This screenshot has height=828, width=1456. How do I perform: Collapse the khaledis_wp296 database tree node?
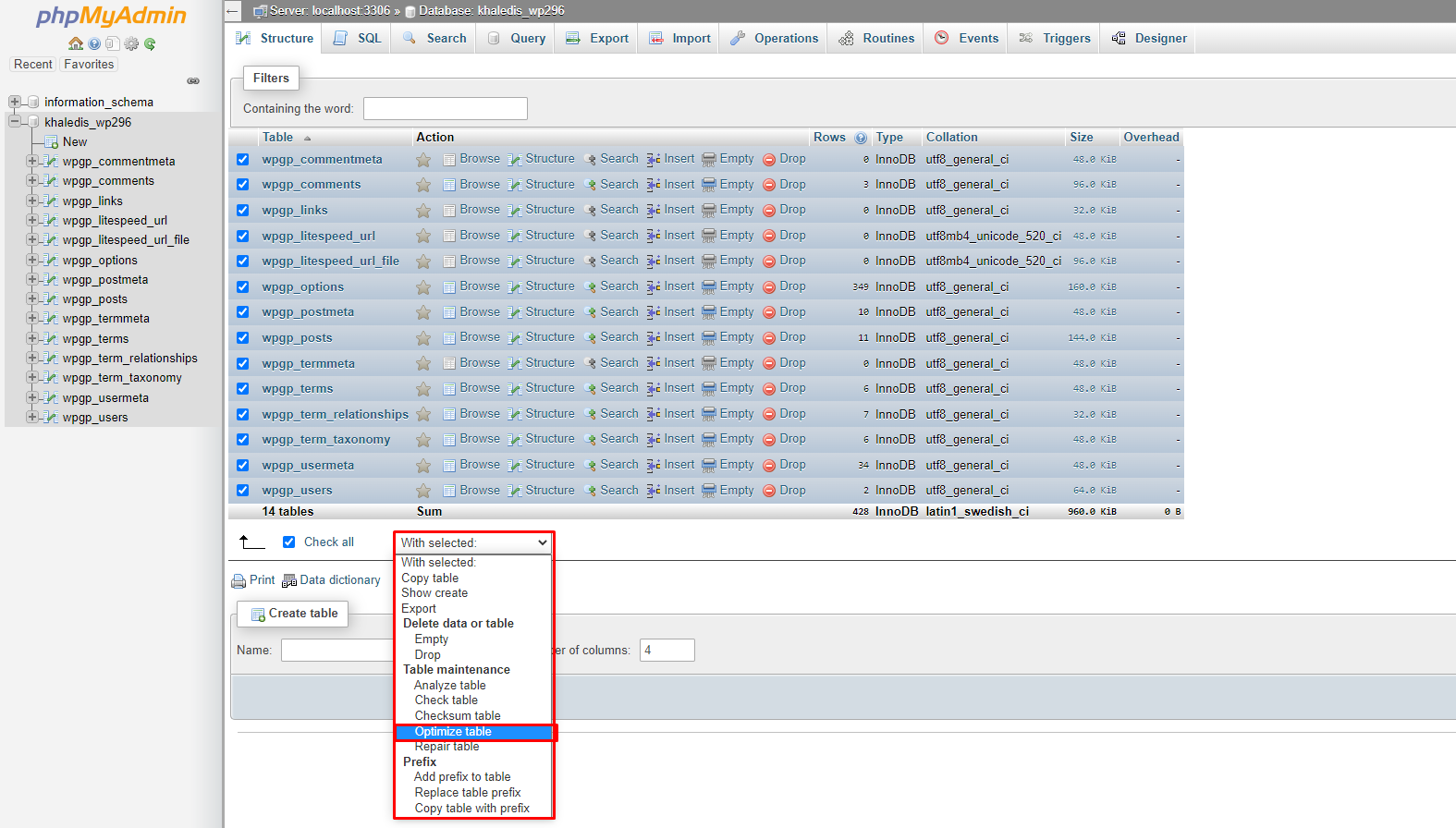pyautogui.click(x=15, y=122)
